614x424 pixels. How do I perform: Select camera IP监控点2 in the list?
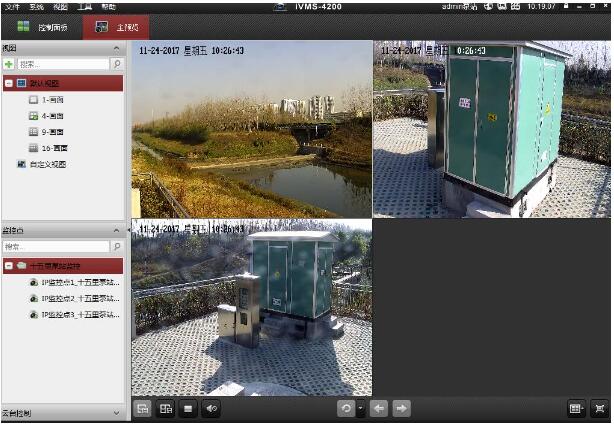click(x=73, y=298)
